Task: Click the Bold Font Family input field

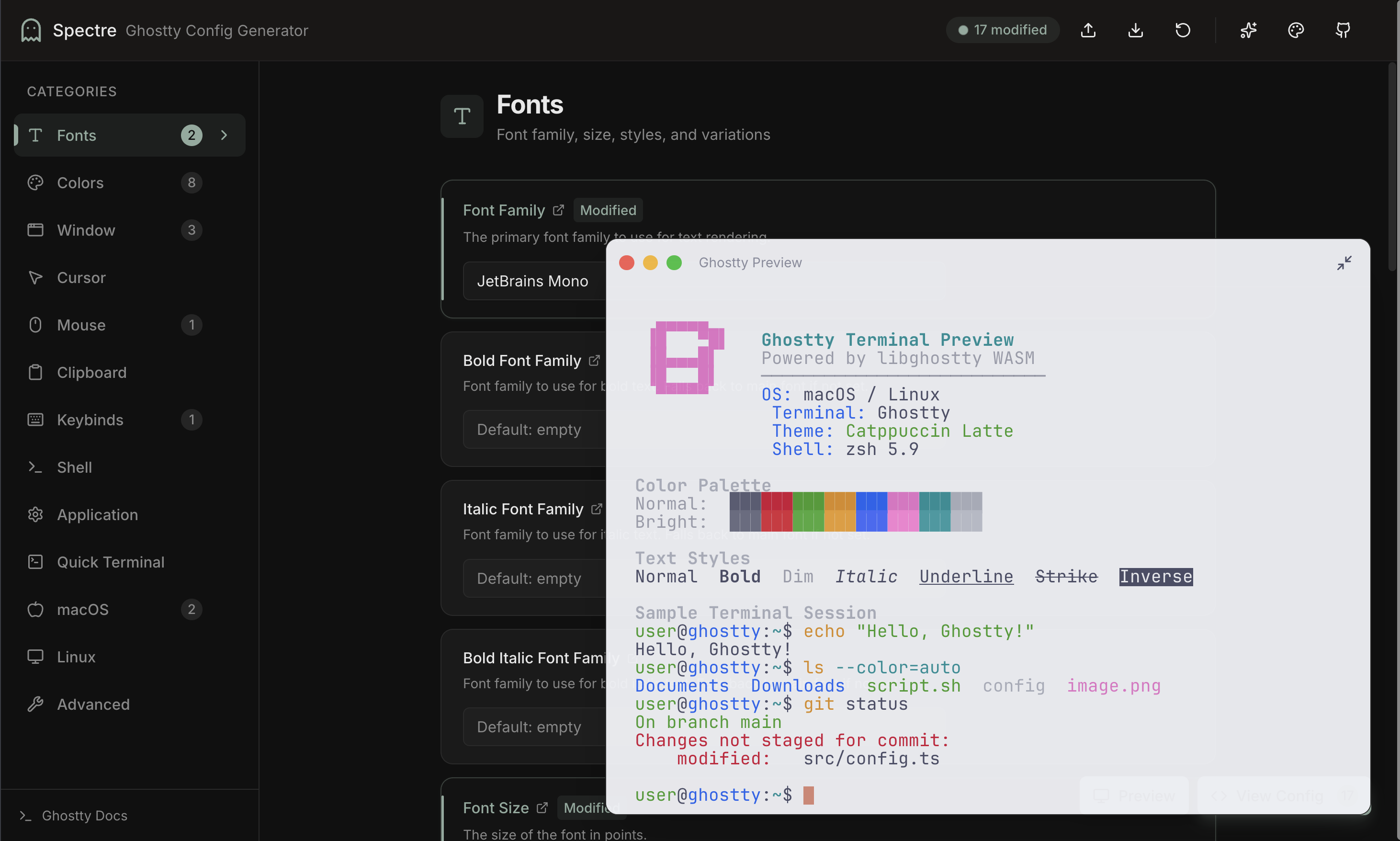Action: click(534, 430)
